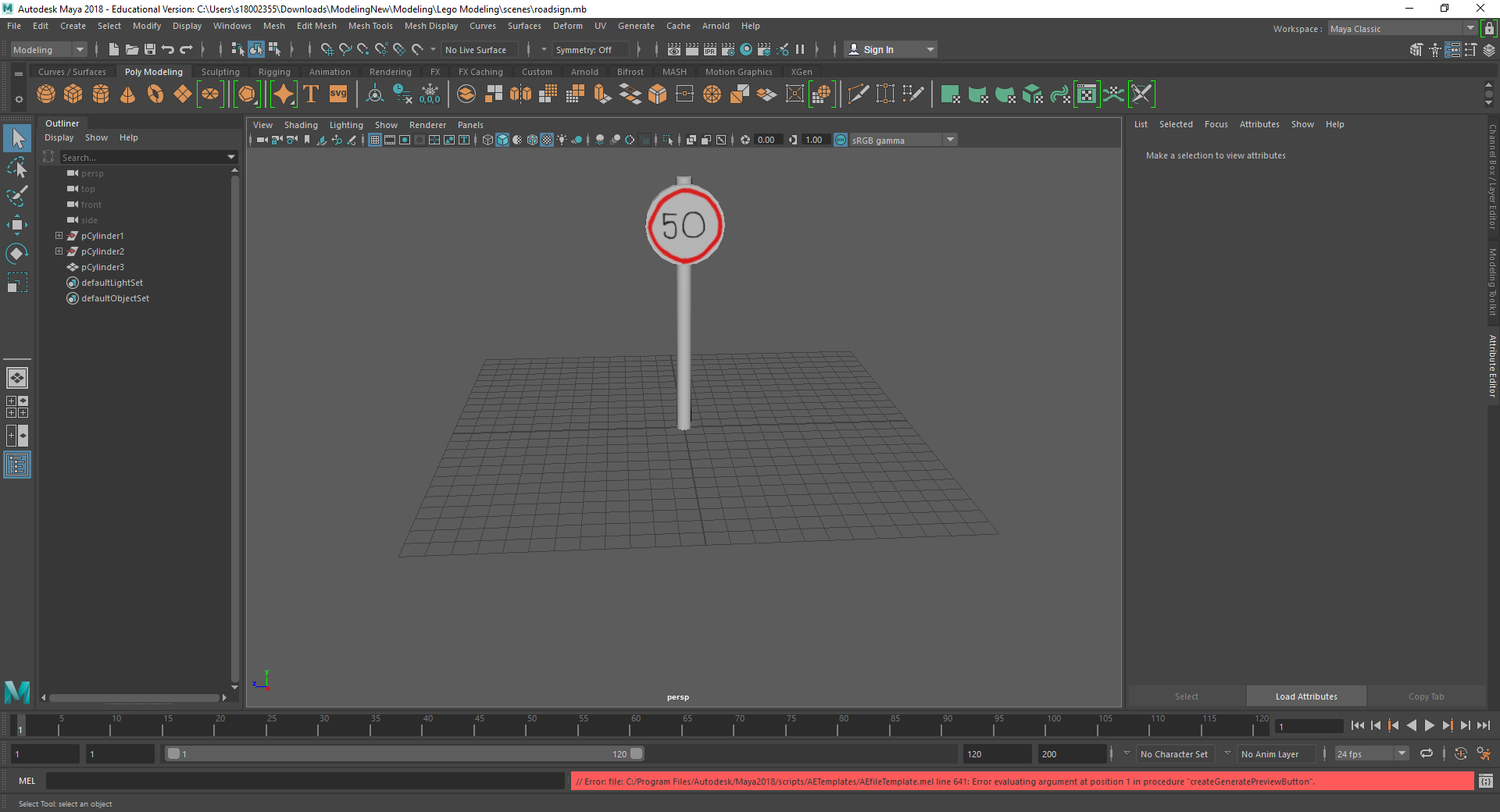This screenshot has height=812, width=1500.
Task: Switch to the Sculpting shelf tab
Action: (x=220, y=72)
